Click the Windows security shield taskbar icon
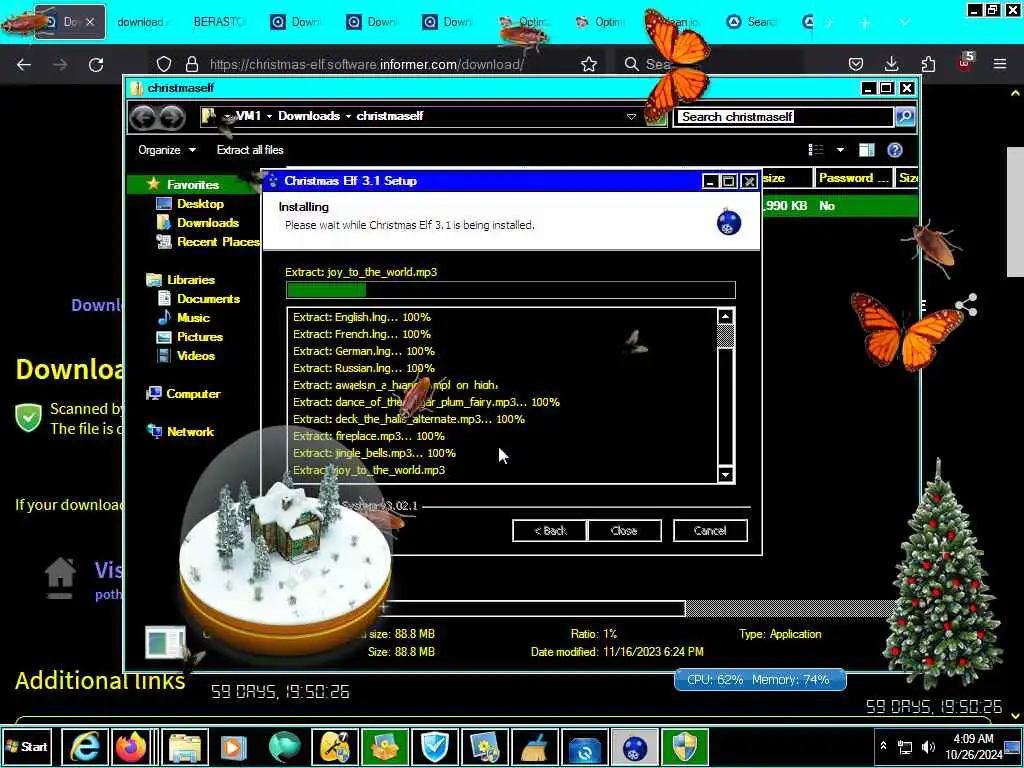The width and height of the screenshot is (1024, 768). 684,747
